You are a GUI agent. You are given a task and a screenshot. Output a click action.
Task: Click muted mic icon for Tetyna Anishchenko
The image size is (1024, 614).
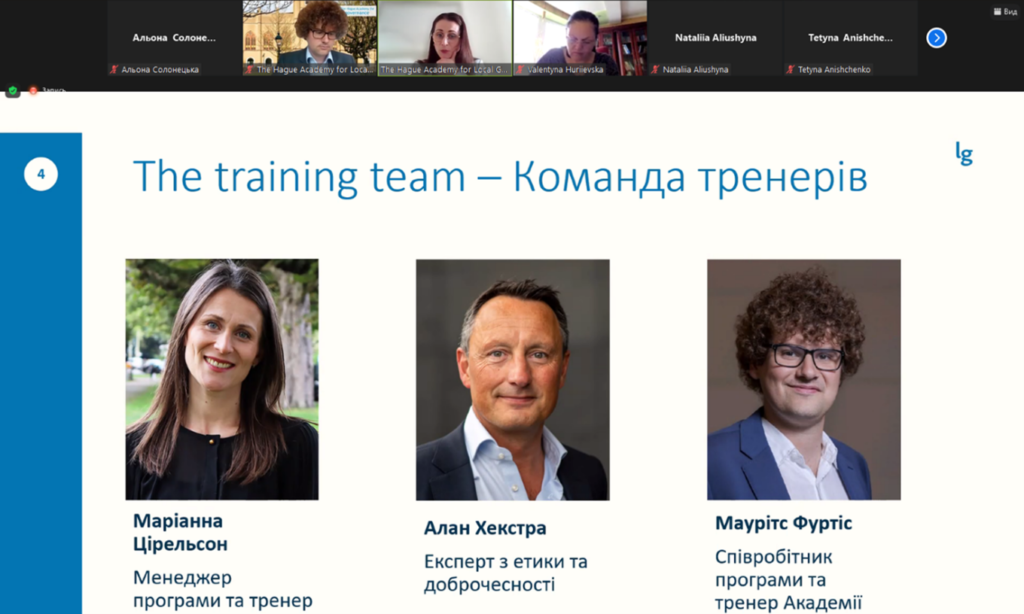click(x=790, y=69)
